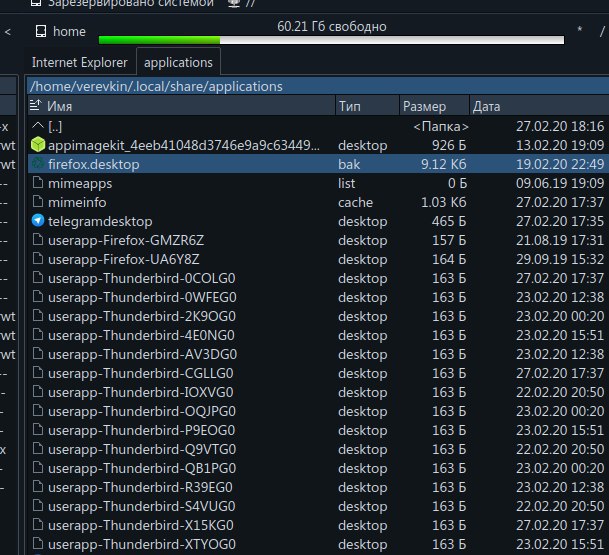Select the applications tab
The width and height of the screenshot is (609, 555).
[178, 62]
